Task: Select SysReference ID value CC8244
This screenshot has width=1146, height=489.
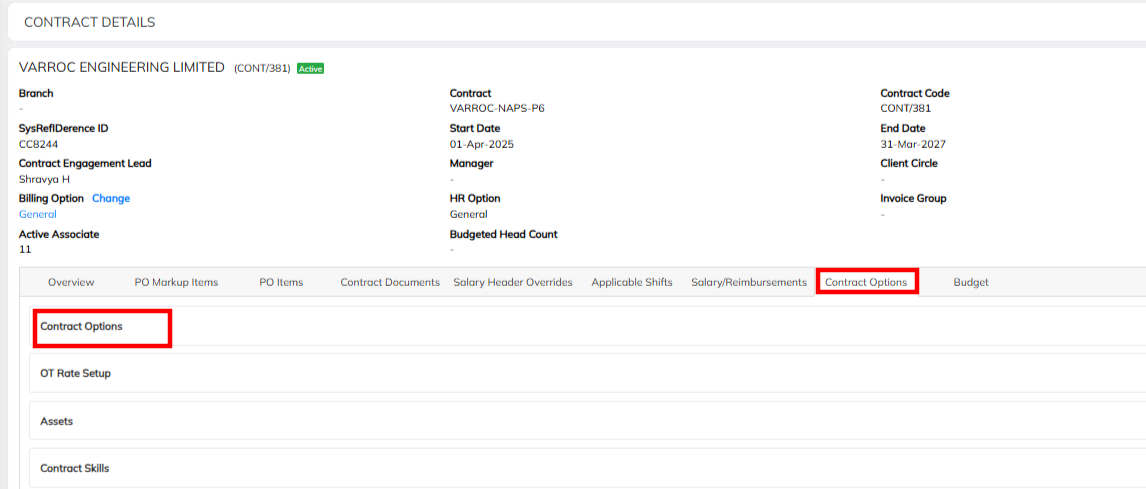Action: (x=37, y=144)
